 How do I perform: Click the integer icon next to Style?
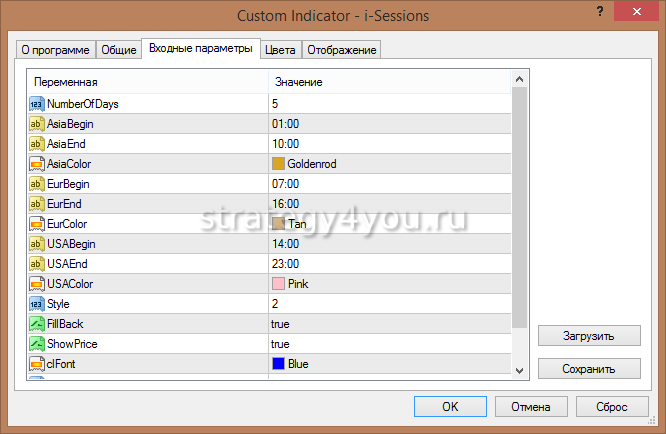[37, 304]
